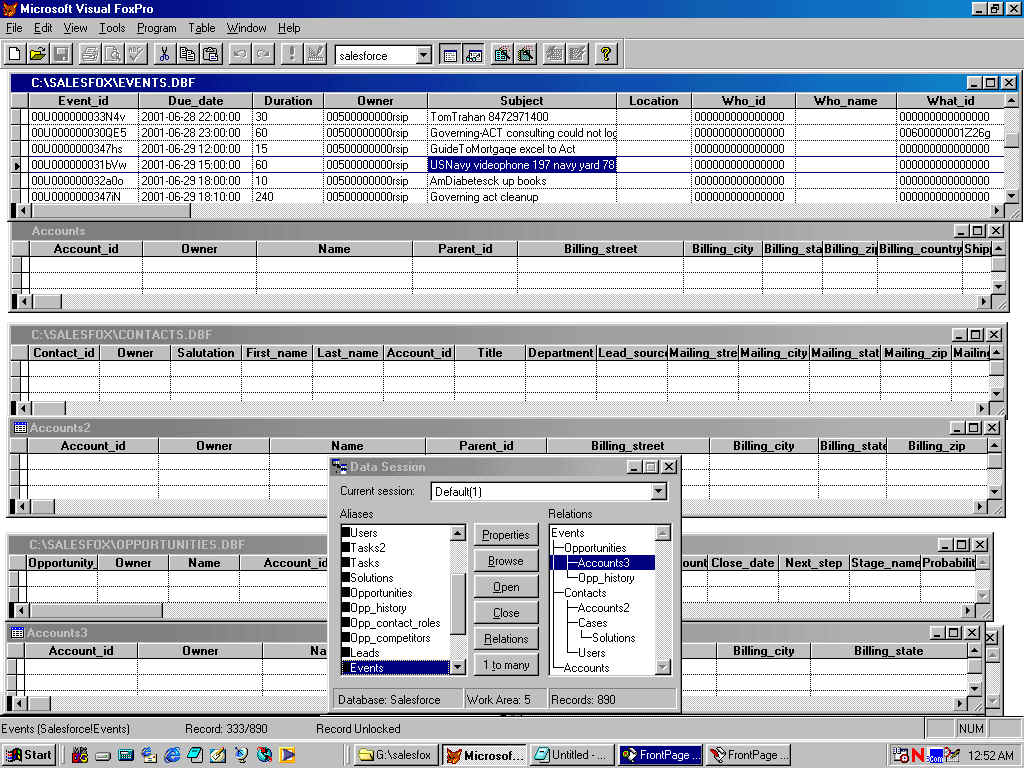Select Solutions in the Relations tree
This screenshot has width=1024, height=768.
tap(613, 637)
